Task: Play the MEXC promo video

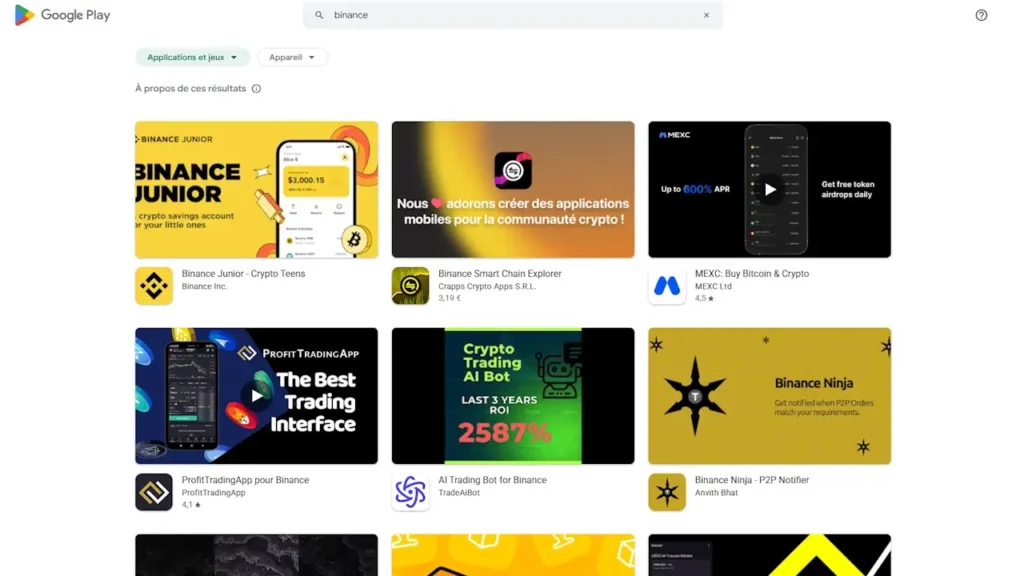Action: pyautogui.click(x=770, y=189)
